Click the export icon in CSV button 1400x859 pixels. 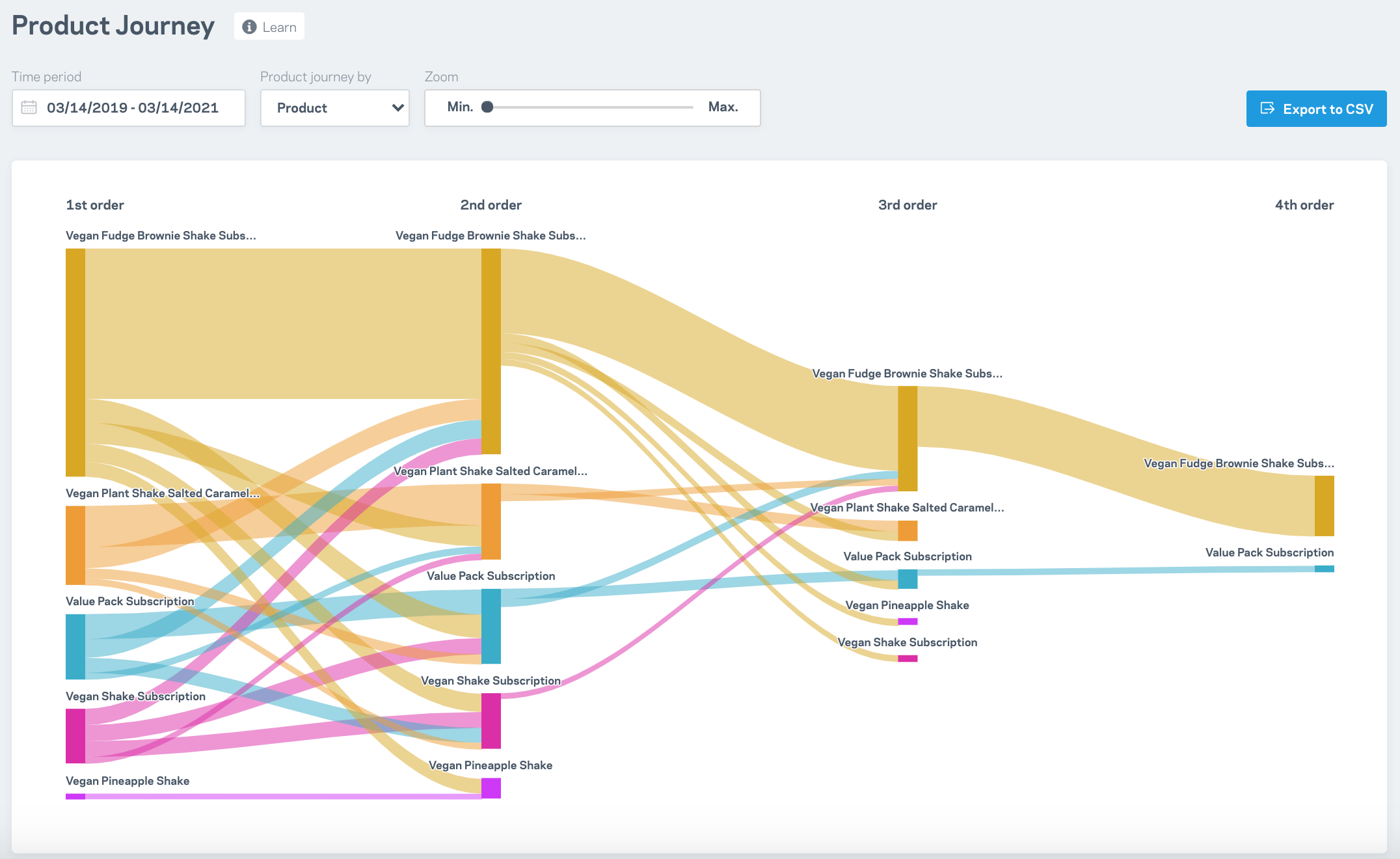click(1267, 109)
